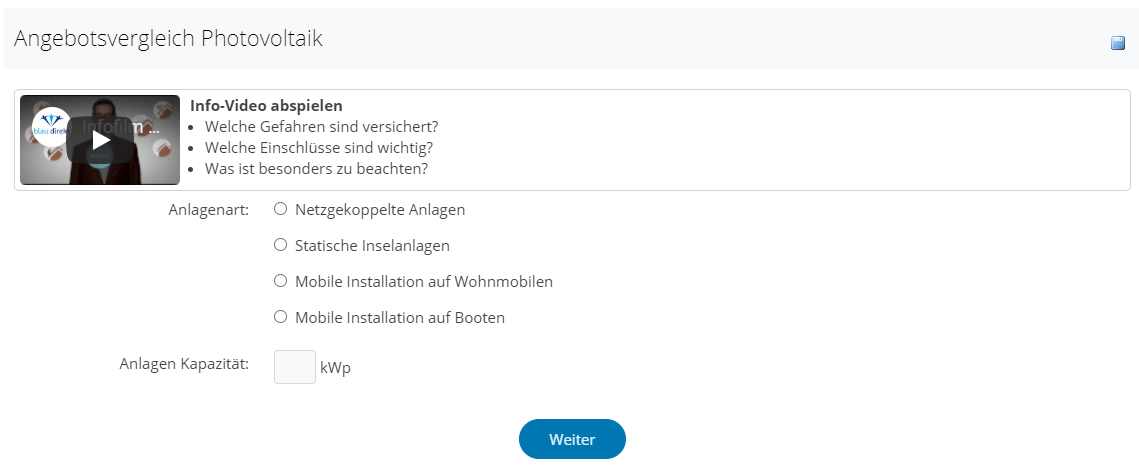Click 'Welche Gefahren sind versichert?' bullet text
The width and height of the screenshot is (1139, 470).
pyautogui.click(x=321, y=126)
